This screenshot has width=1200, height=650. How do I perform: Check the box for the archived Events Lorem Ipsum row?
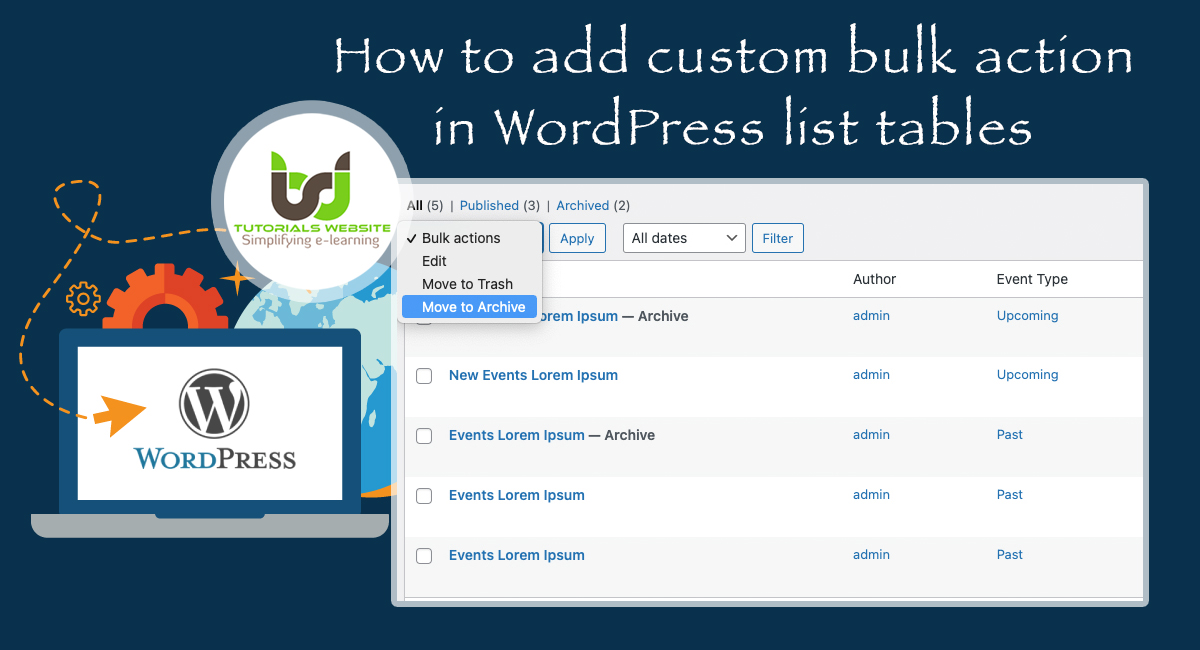(424, 435)
